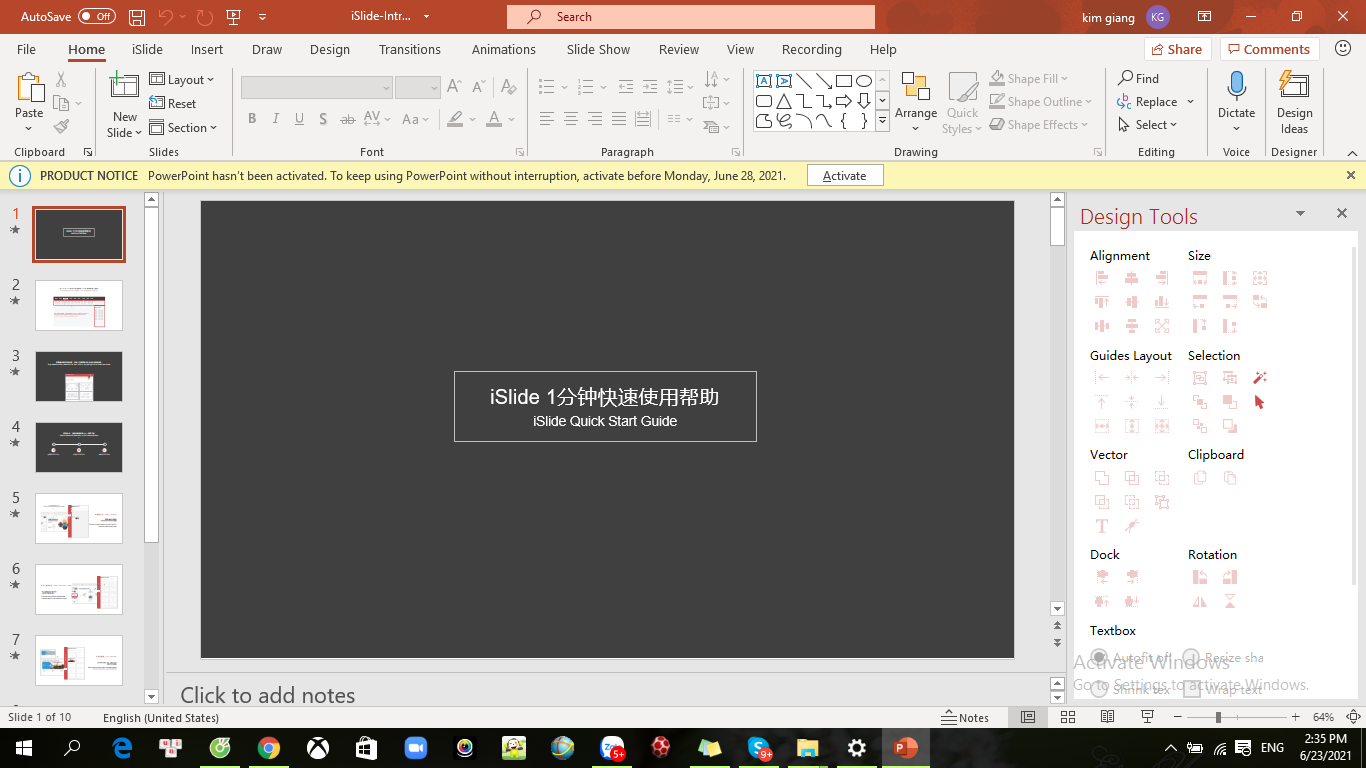Screen dimensions: 1366x768
Task: Click the Reading View icon
Action: [x=1108, y=717]
